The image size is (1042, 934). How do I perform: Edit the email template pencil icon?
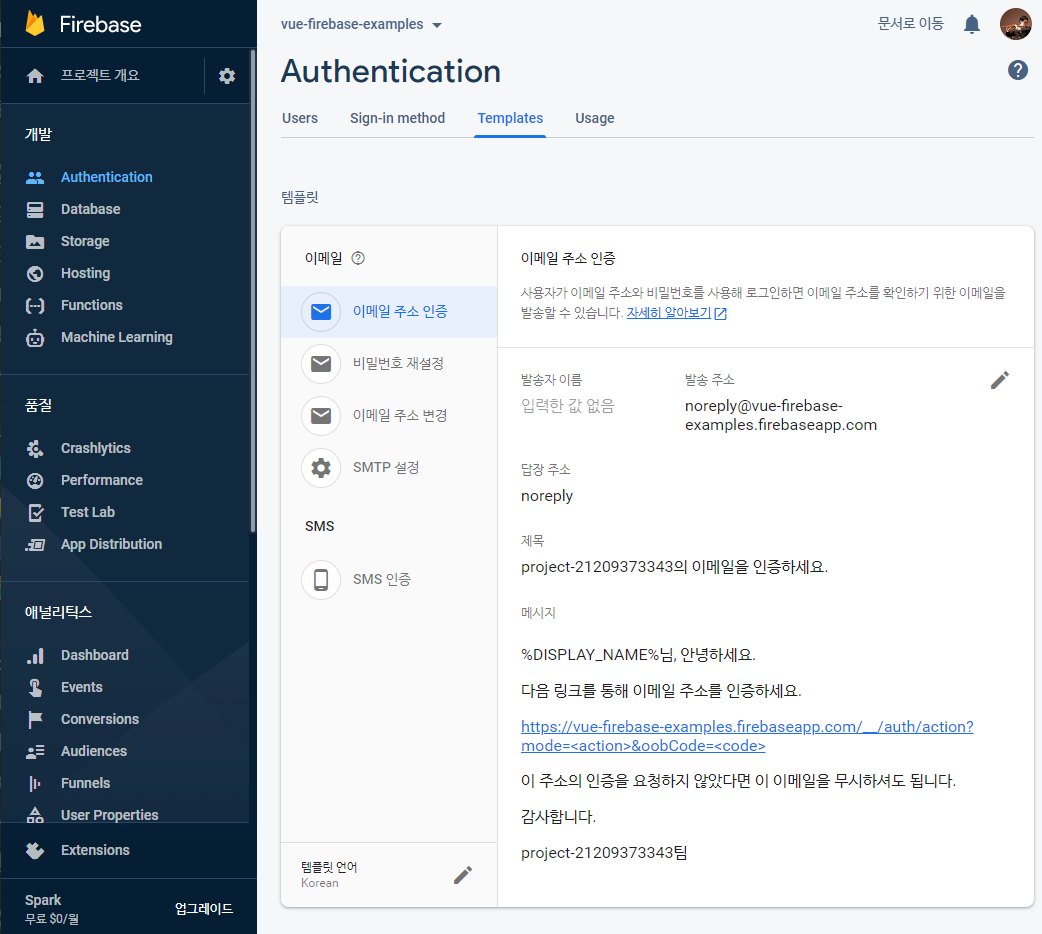999,380
